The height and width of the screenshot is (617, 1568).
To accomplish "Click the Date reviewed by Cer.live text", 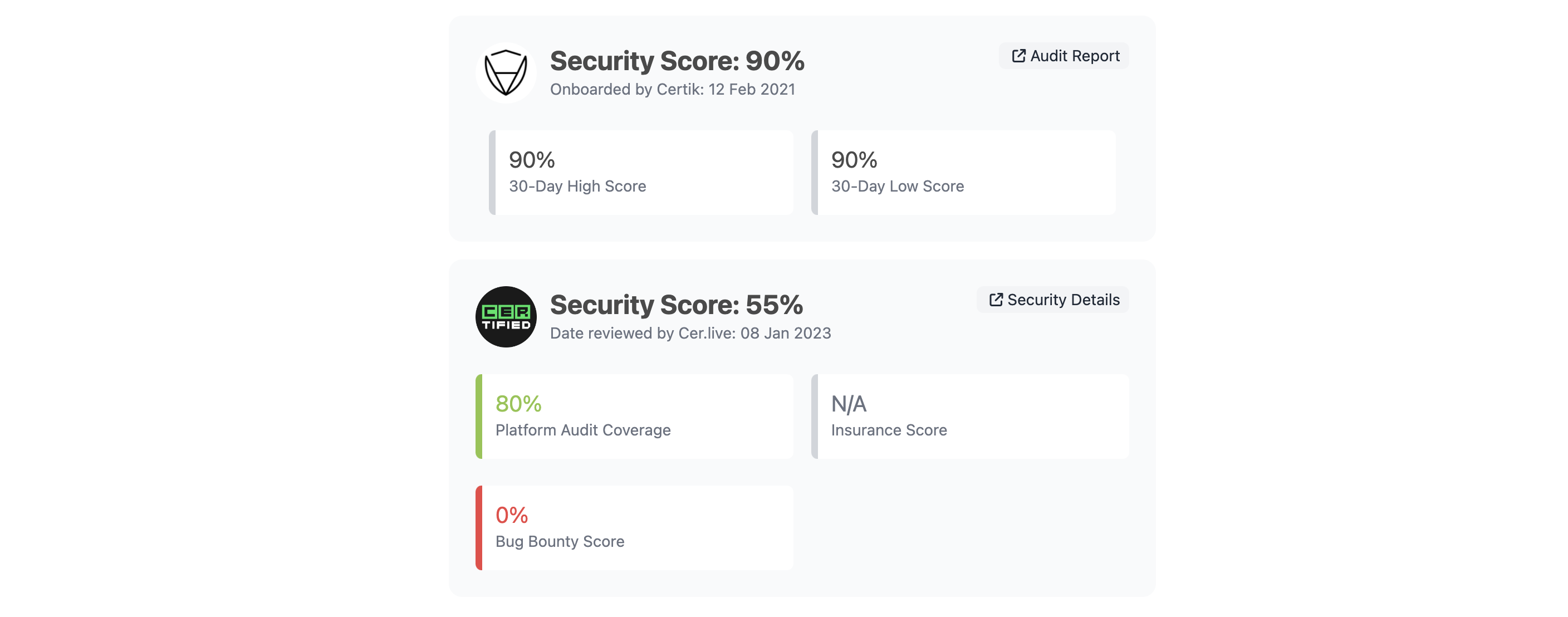I will point(690,334).
